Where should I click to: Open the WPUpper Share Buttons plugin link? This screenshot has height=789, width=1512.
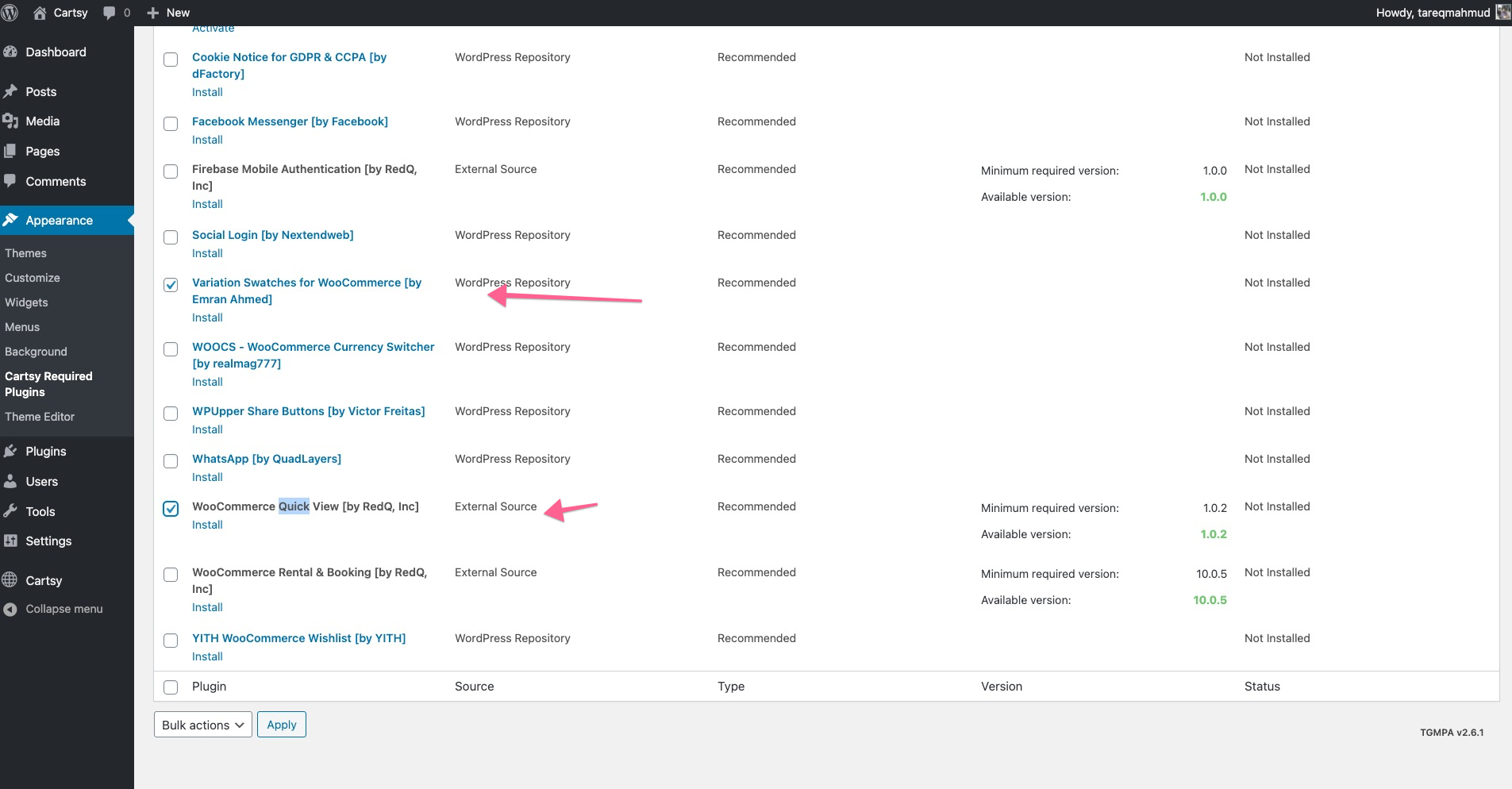[x=309, y=411]
